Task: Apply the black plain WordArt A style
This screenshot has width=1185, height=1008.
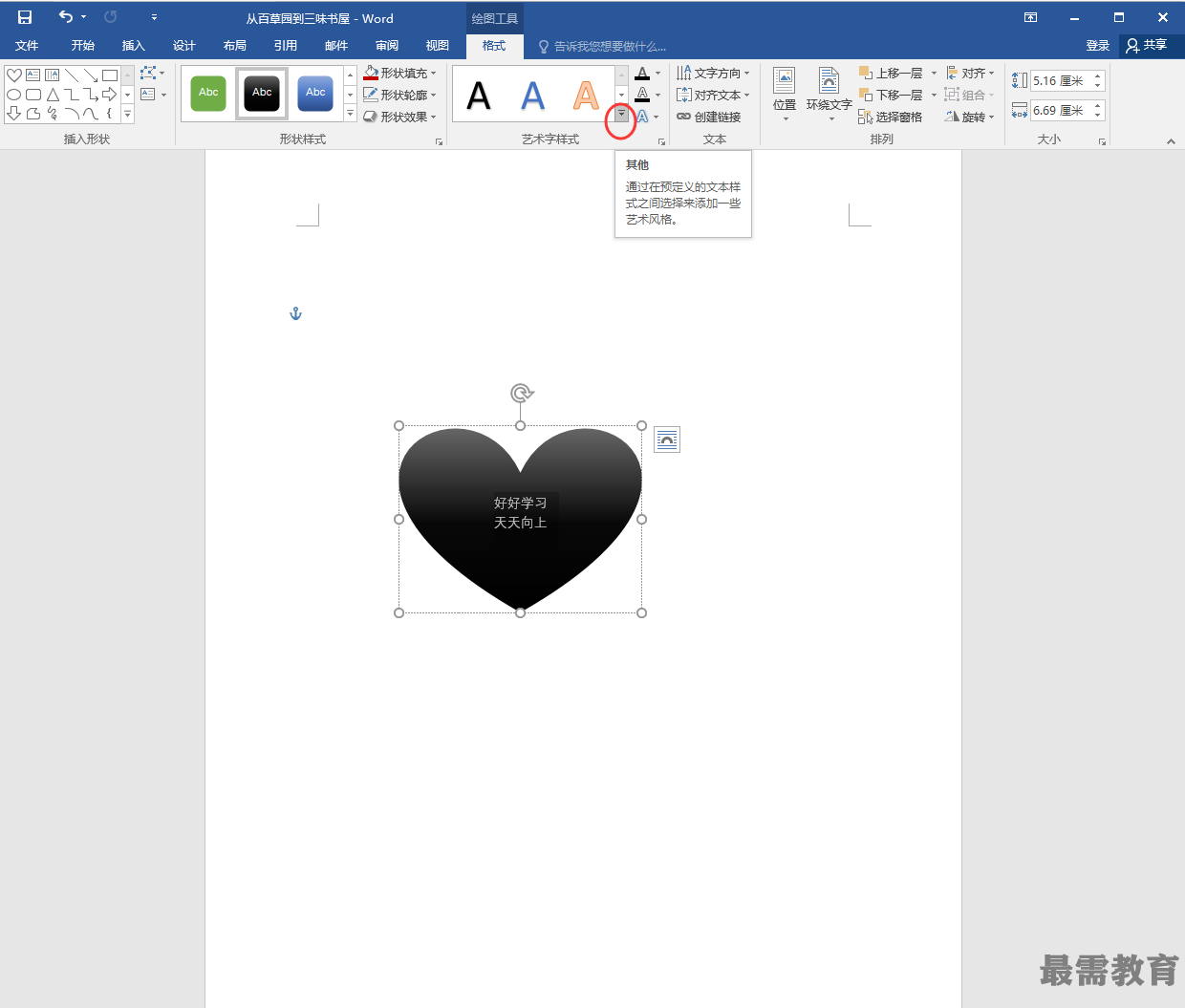Action: click(x=478, y=95)
